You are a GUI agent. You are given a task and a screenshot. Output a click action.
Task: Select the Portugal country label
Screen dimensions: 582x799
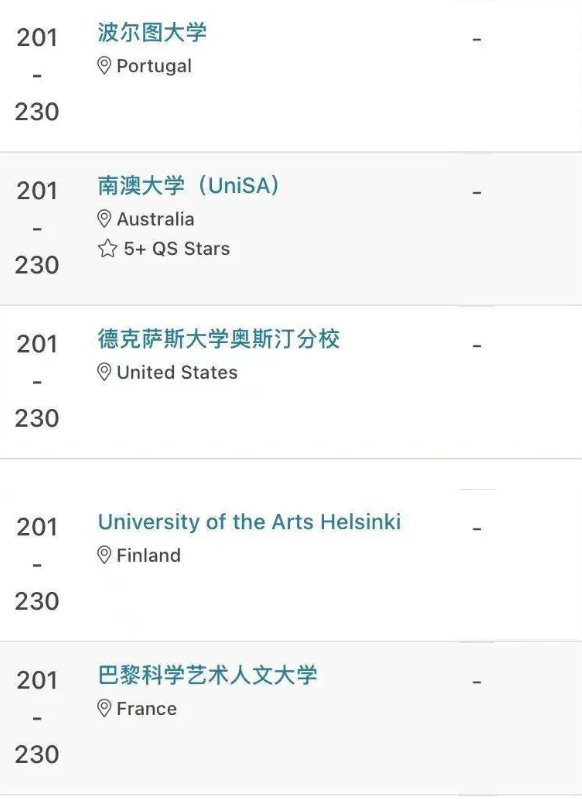tap(154, 66)
